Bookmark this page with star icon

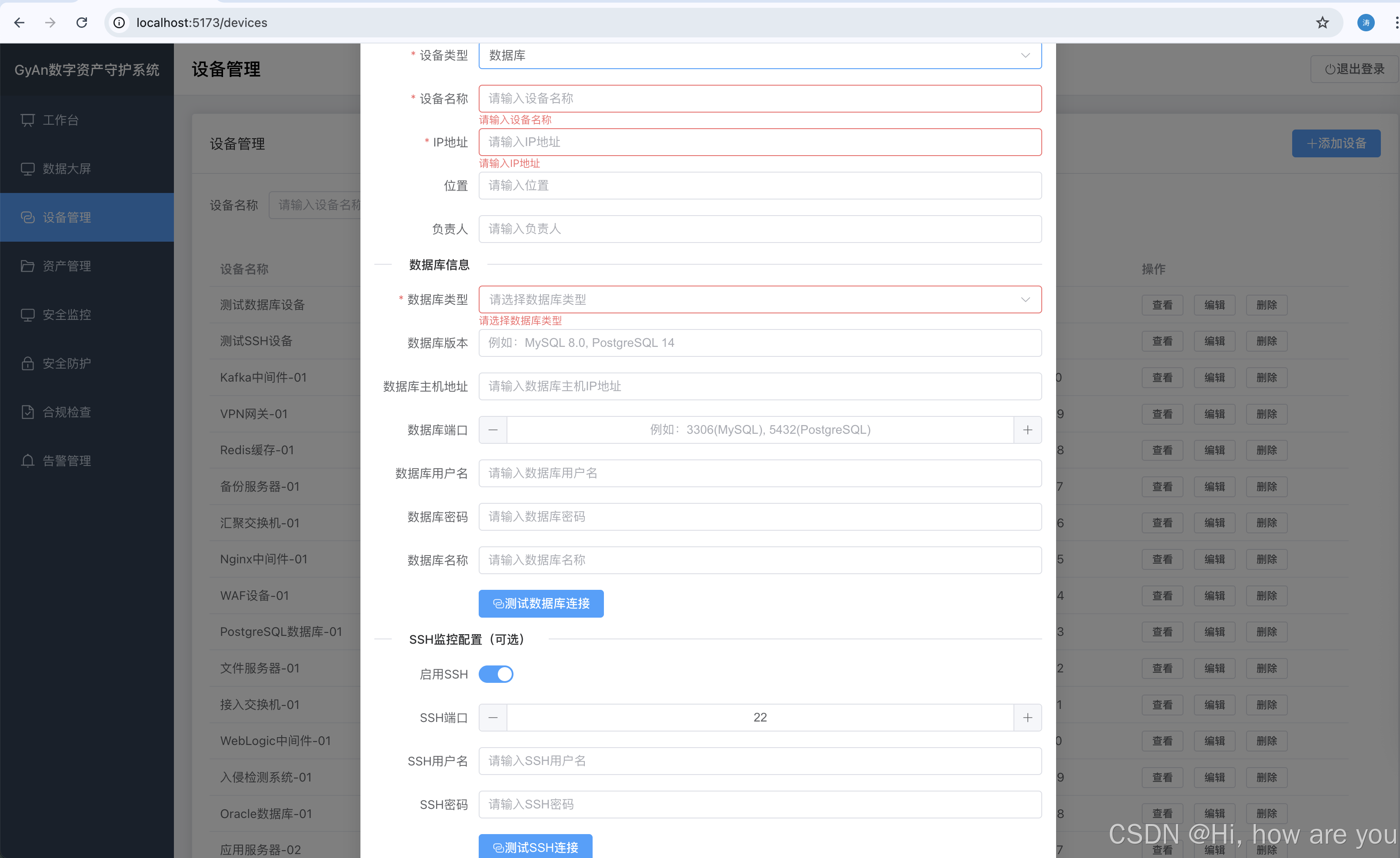point(1322,23)
